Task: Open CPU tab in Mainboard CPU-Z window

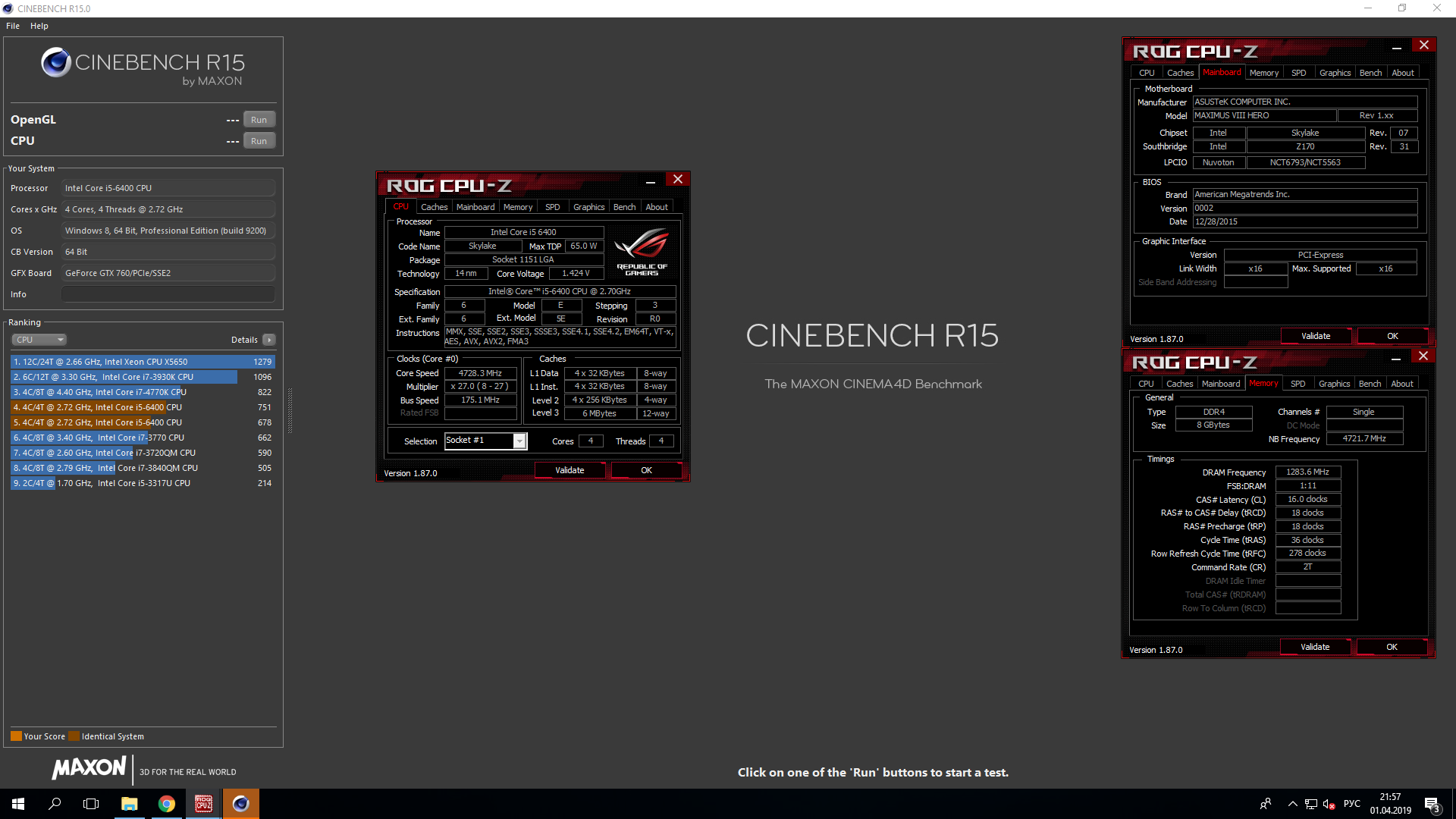Action: click(x=1147, y=73)
